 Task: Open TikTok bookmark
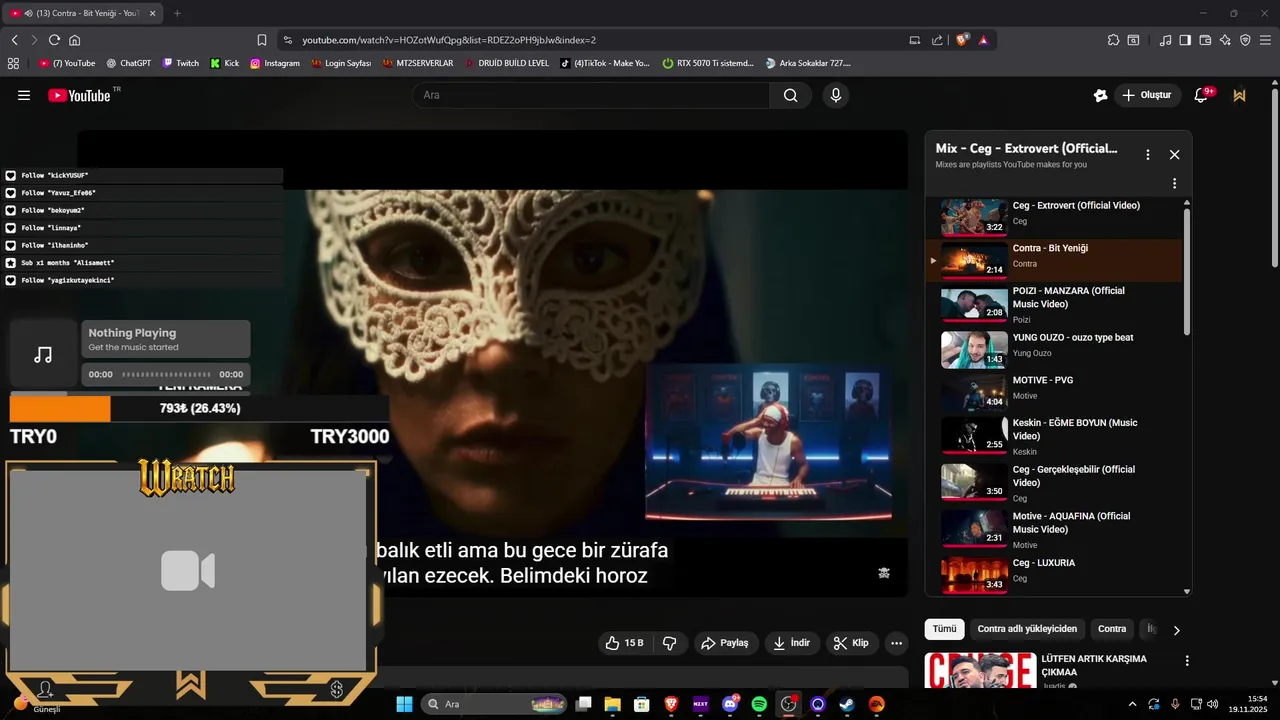605,63
